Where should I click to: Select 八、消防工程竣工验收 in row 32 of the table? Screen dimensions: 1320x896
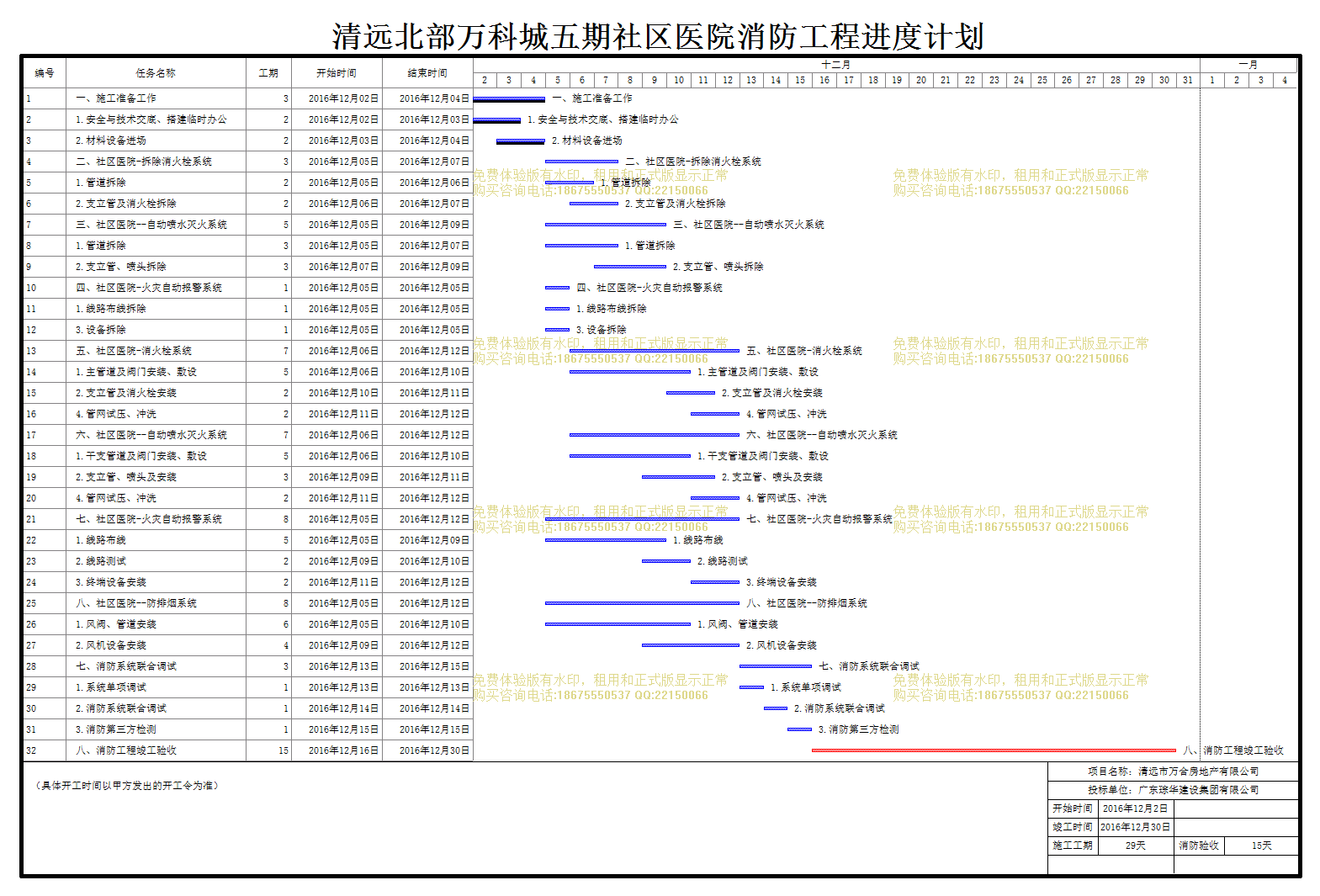pyautogui.click(x=126, y=750)
